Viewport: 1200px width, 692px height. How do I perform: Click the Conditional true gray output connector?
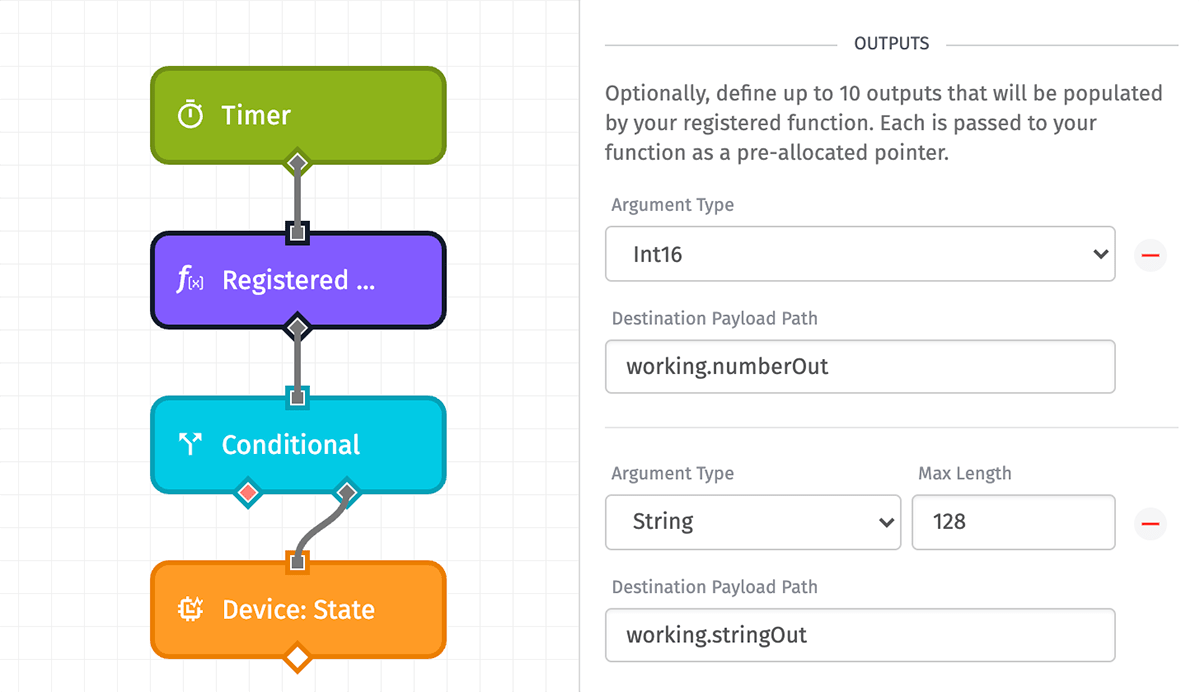pos(346,492)
